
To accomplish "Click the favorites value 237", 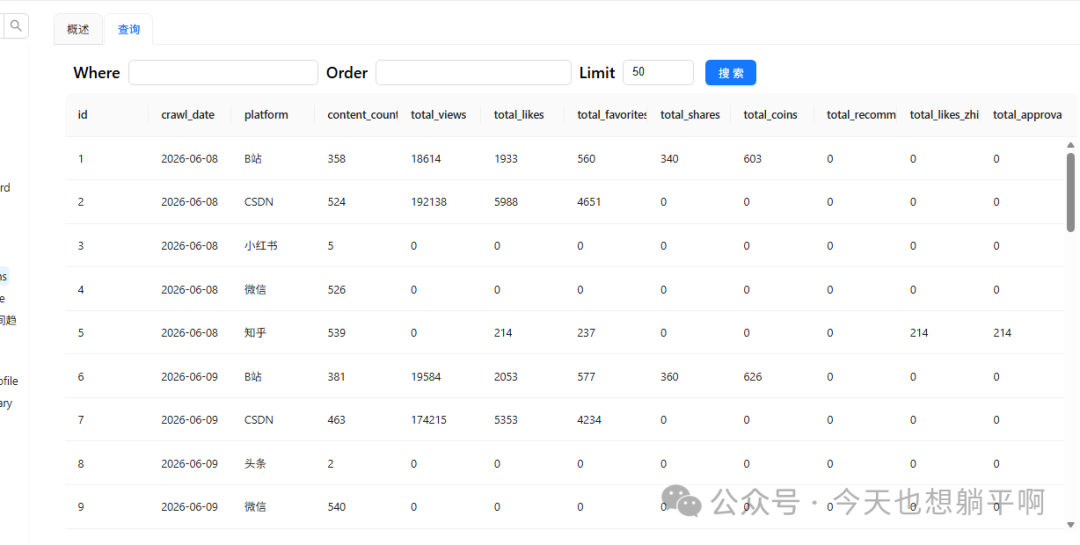I will coord(586,333).
